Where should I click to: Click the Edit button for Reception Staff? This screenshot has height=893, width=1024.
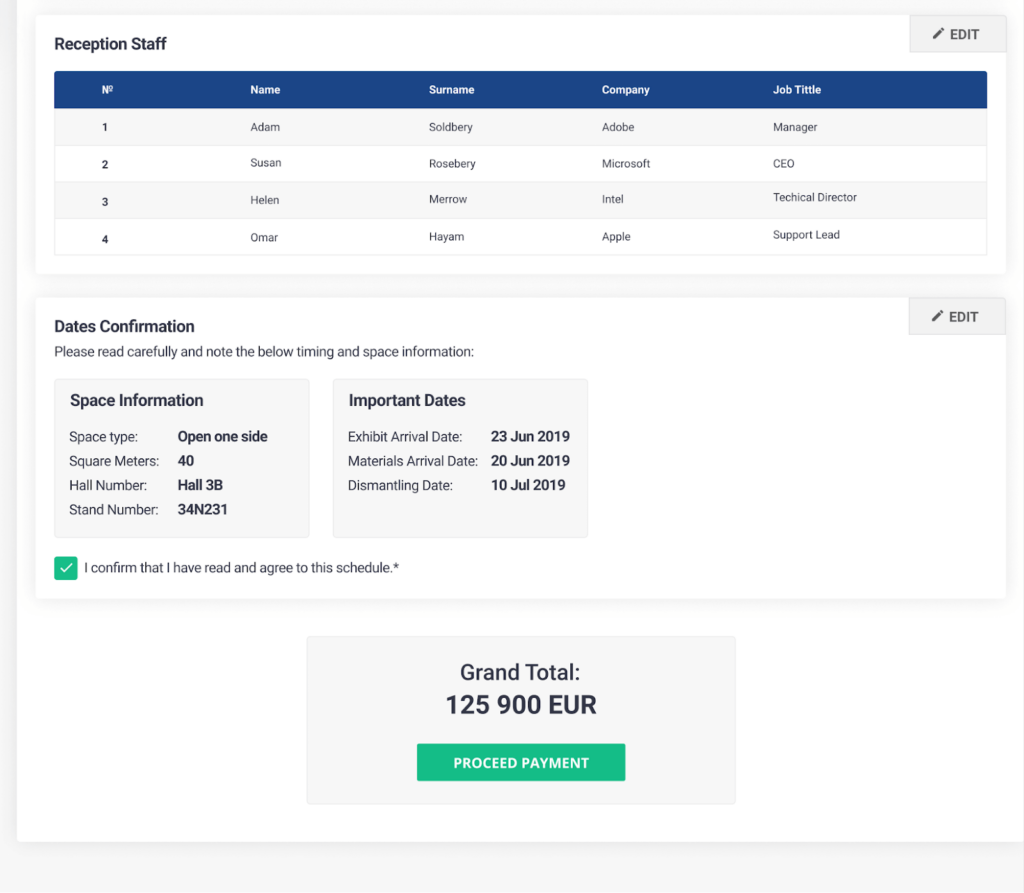[957, 34]
